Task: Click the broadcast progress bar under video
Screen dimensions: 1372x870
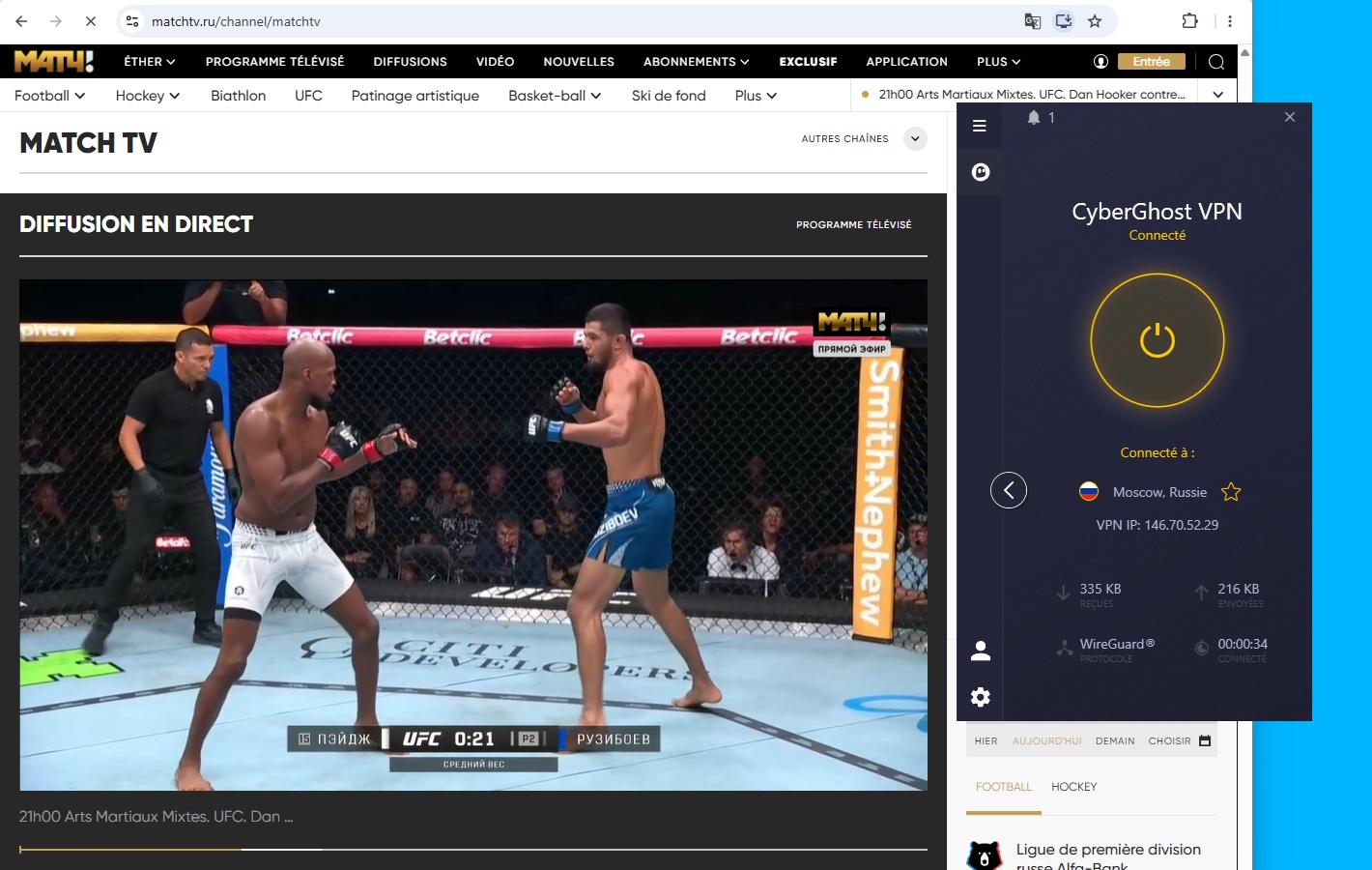Action: pyautogui.click(x=473, y=850)
